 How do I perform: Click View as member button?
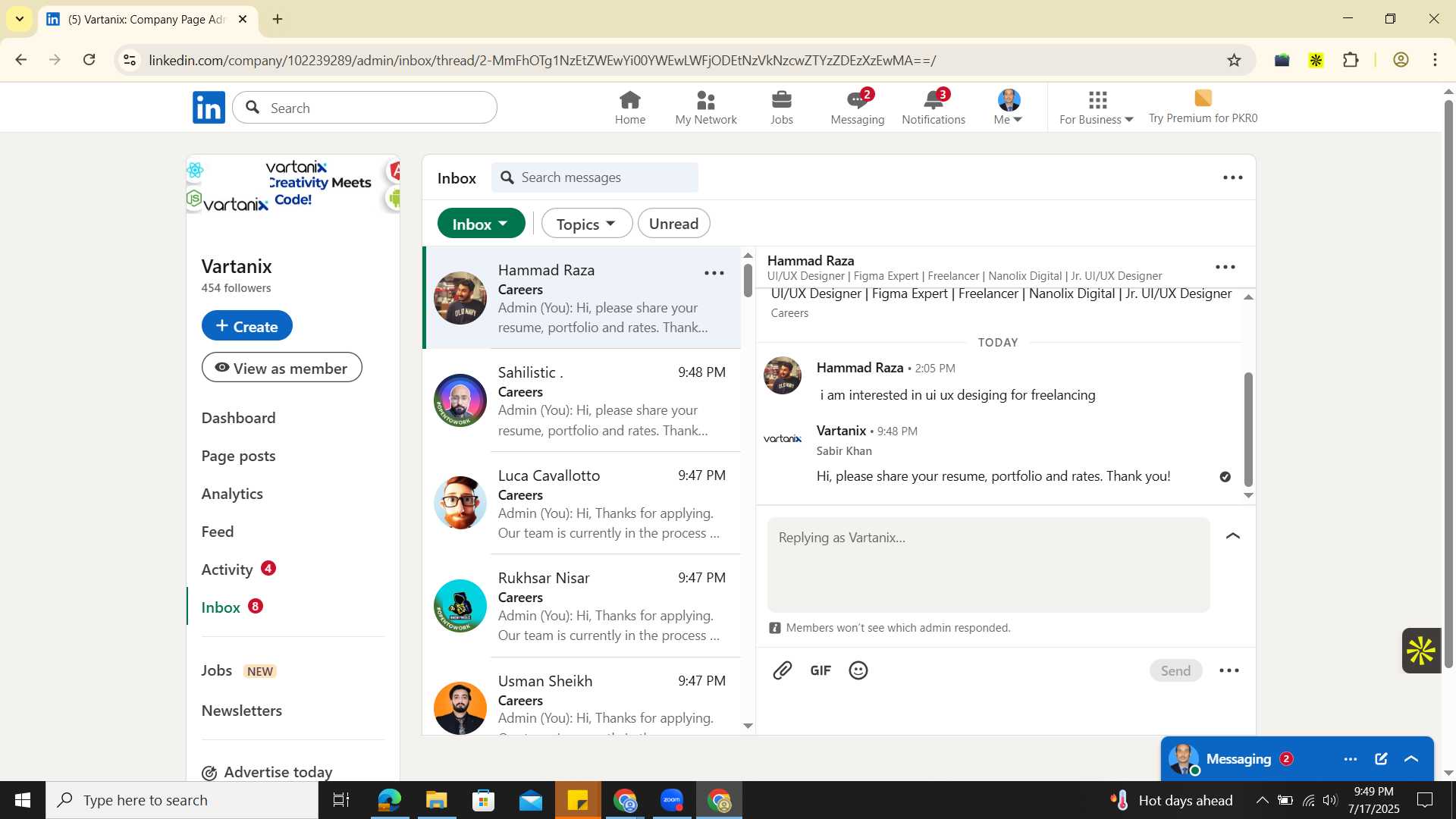(x=282, y=368)
